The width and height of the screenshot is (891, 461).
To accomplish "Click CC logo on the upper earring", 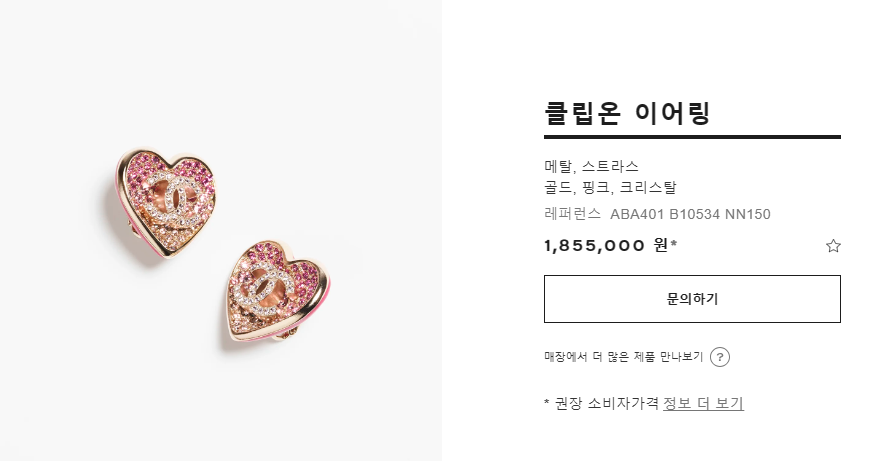I will (180, 200).
